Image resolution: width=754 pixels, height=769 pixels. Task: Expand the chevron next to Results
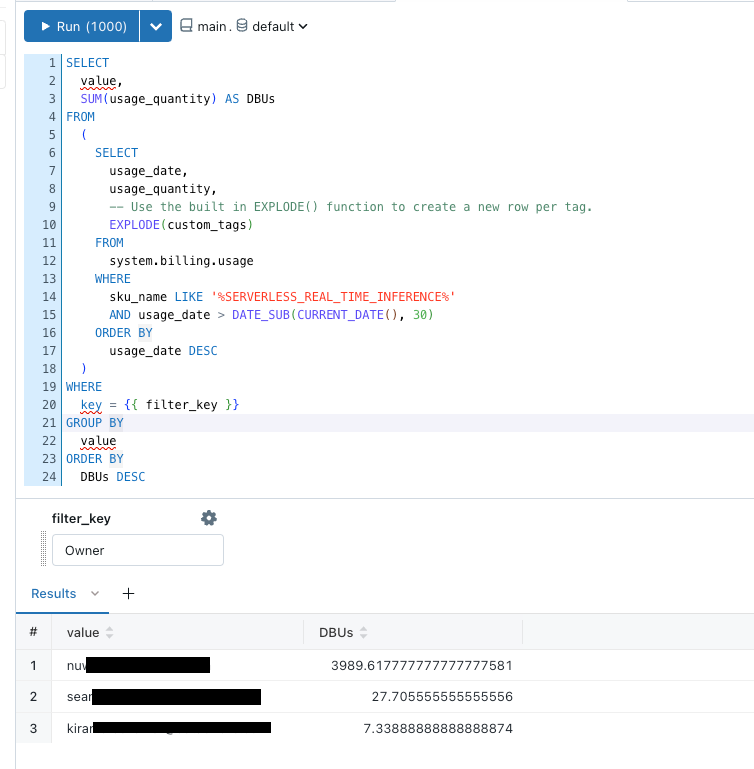[x=95, y=593]
